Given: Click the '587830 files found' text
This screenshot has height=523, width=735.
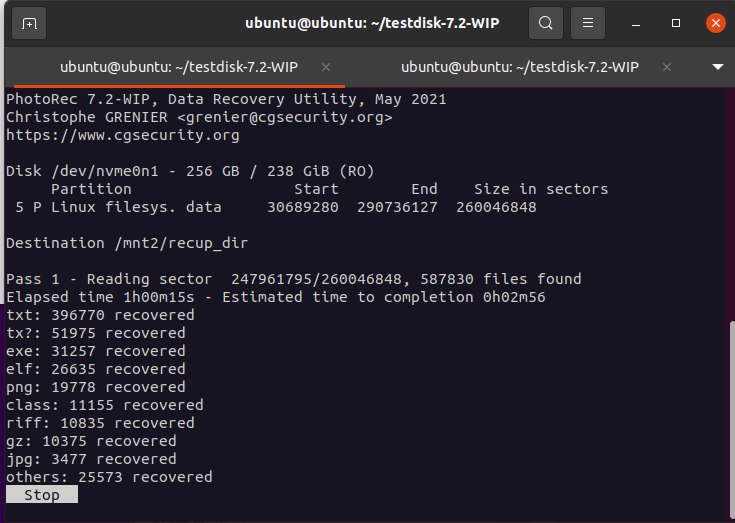Looking at the screenshot, I should coord(501,279).
